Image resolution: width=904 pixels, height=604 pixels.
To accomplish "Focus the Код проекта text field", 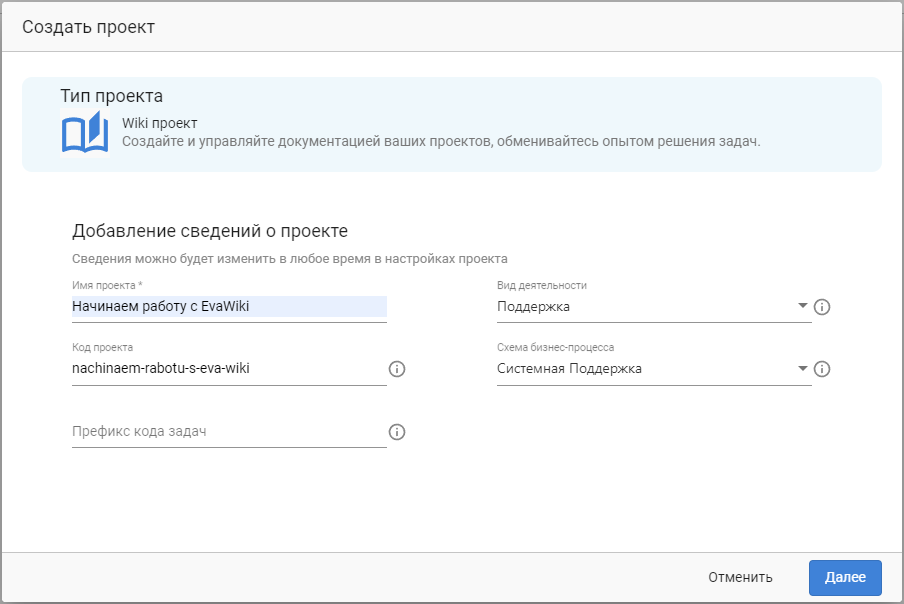I will tap(228, 369).
